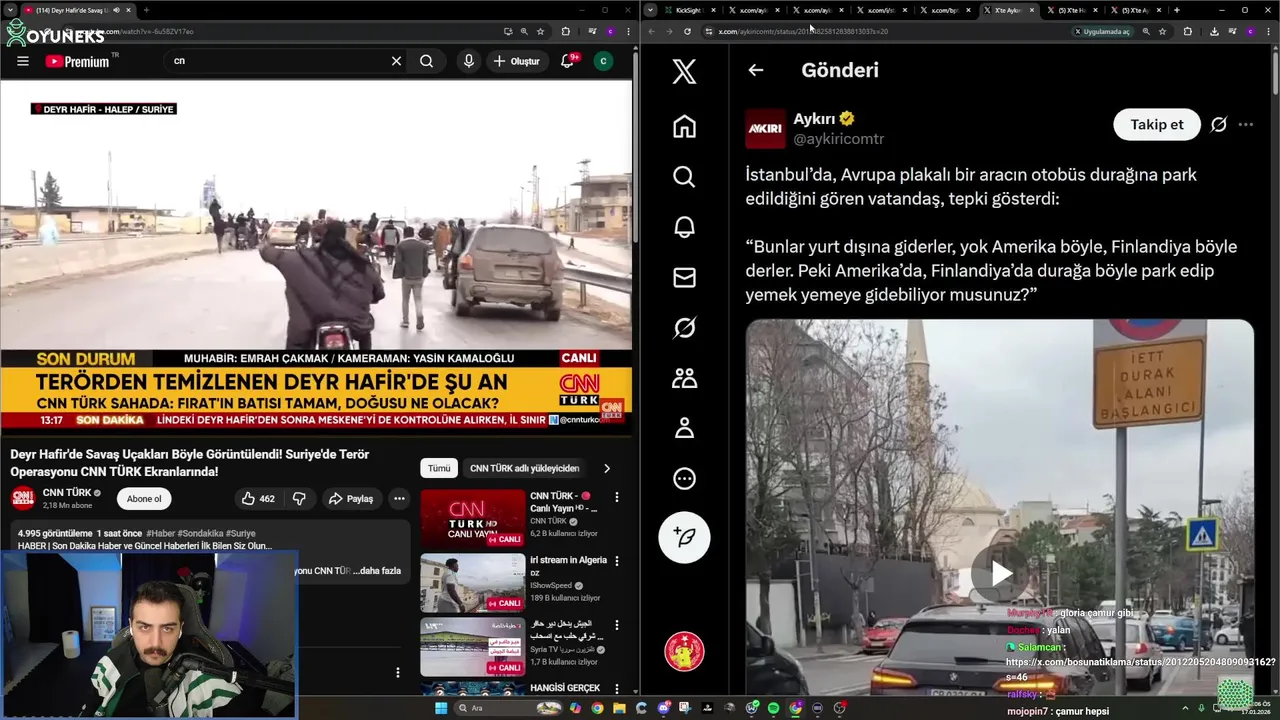This screenshot has height=720, width=1280.
Task: Follow Aykırı with Takip et button
Action: [x=1157, y=124]
